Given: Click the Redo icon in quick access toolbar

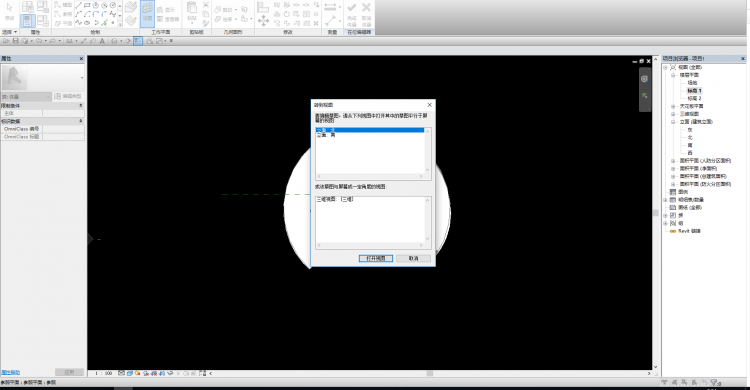Looking at the screenshot, I should pos(53,41).
